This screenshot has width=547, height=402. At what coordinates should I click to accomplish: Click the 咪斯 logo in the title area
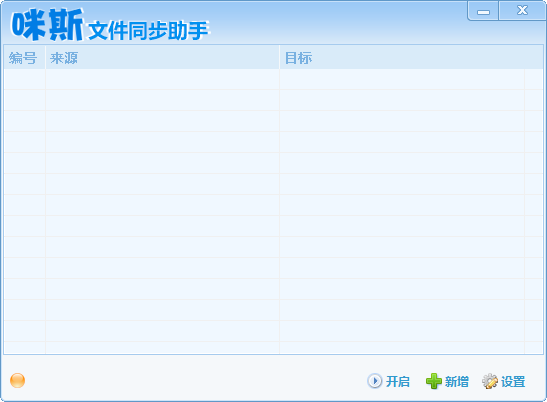pyautogui.click(x=47, y=24)
